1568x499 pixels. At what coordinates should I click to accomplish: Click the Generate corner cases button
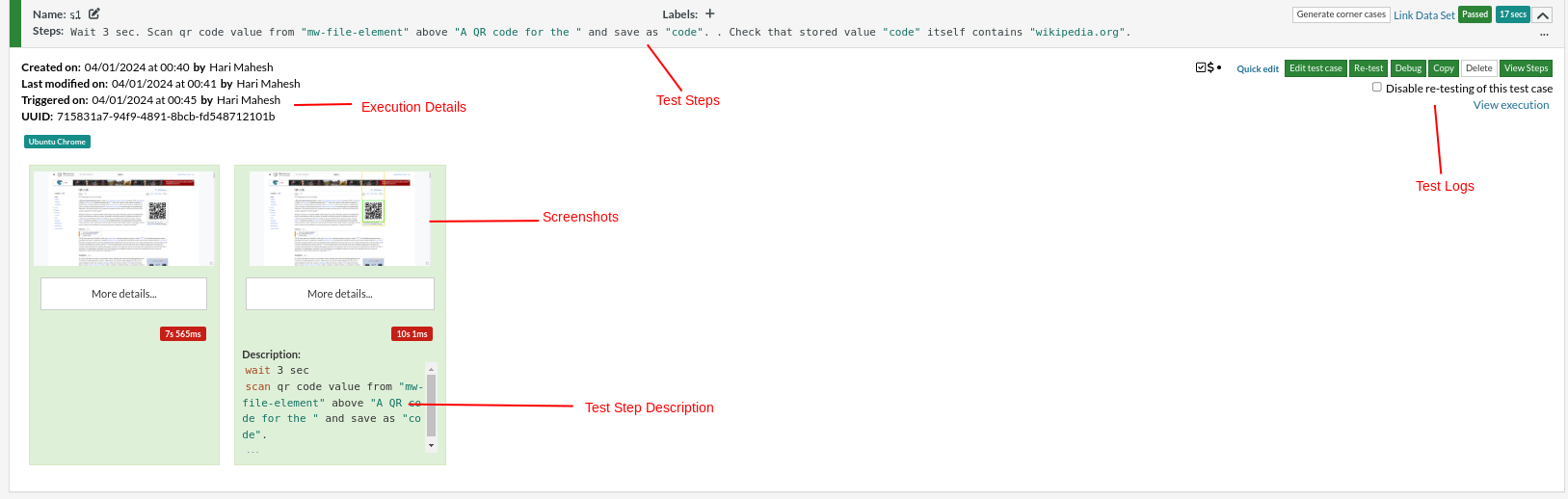[1341, 14]
